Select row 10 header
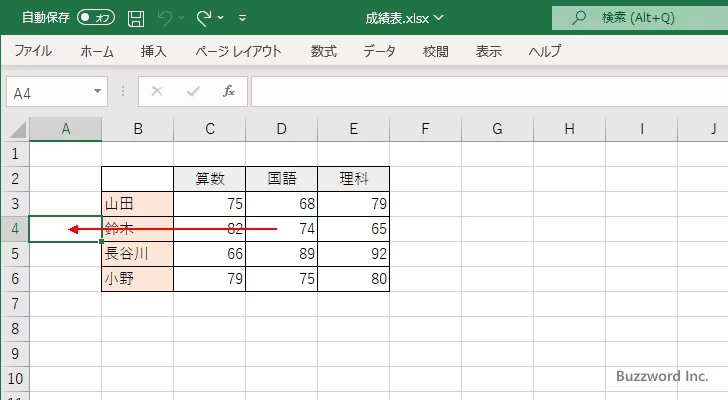The width and height of the screenshot is (728, 400). 15,379
